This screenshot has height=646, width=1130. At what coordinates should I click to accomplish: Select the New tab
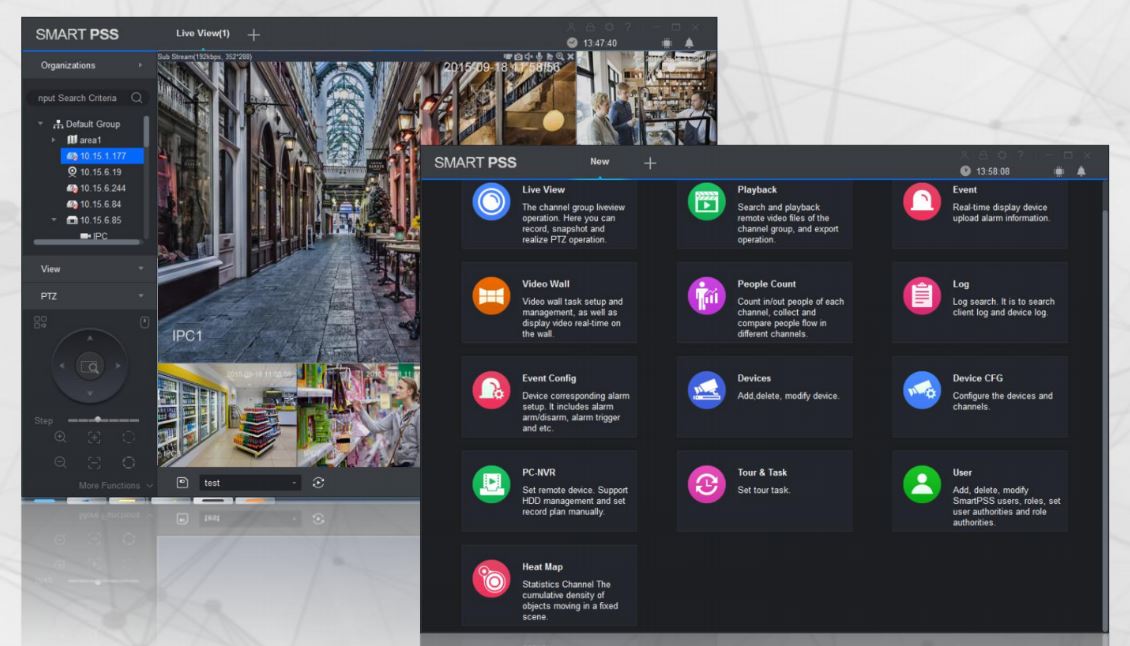pyautogui.click(x=600, y=162)
